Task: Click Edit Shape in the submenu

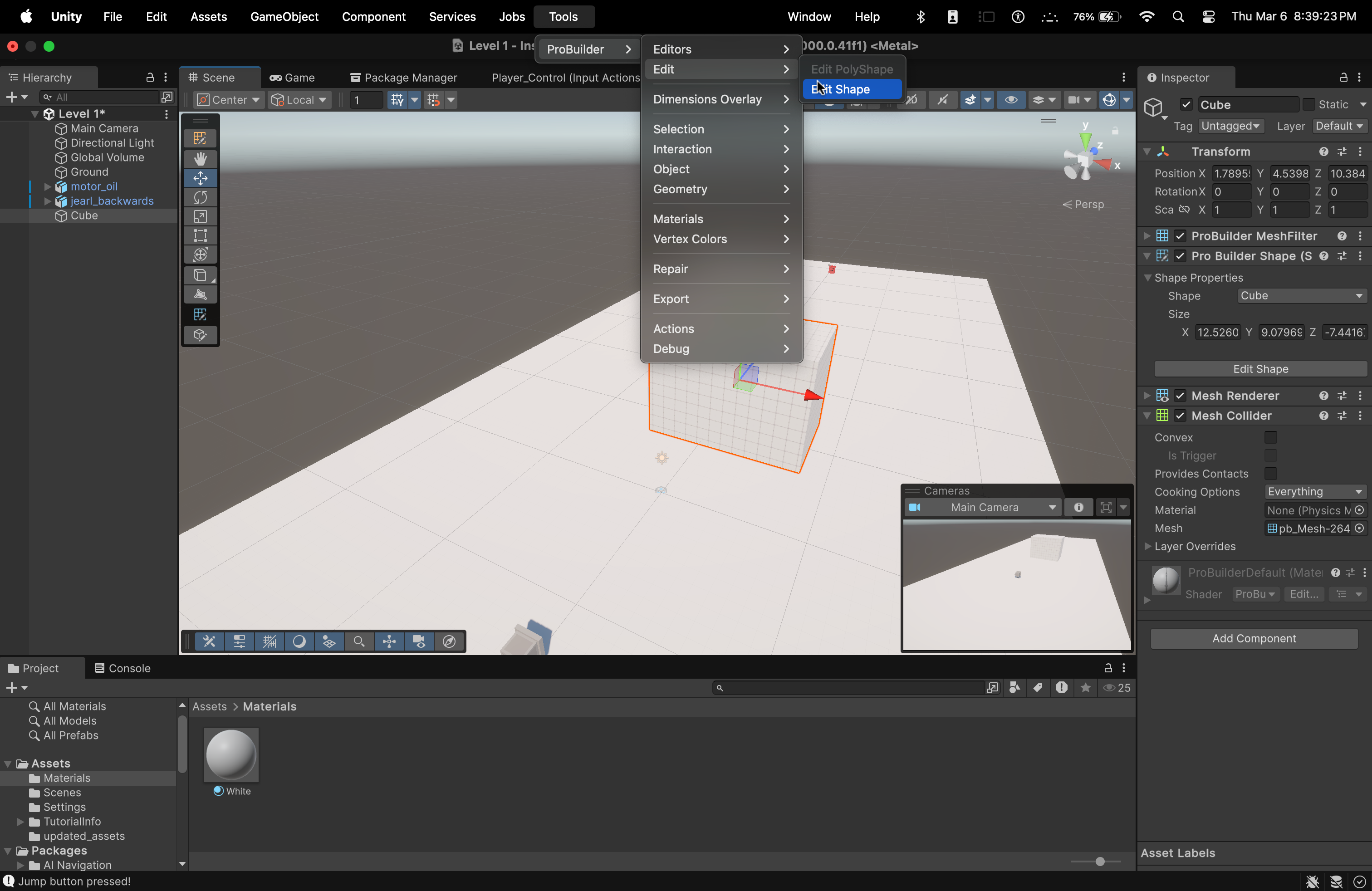Action: (852, 89)
